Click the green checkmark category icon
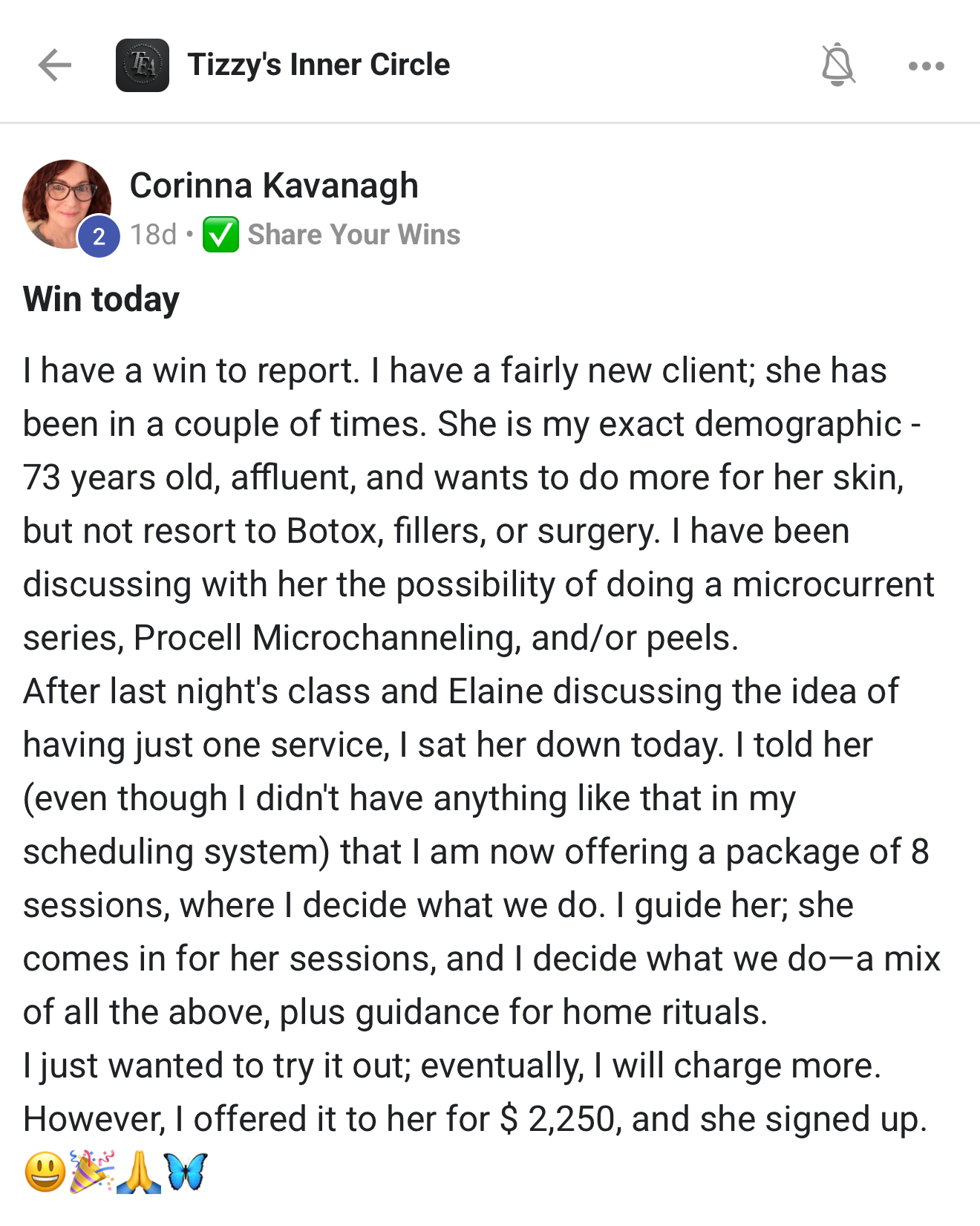Image resolution: width=980 pixels, height=1226 pixels. 220,235
